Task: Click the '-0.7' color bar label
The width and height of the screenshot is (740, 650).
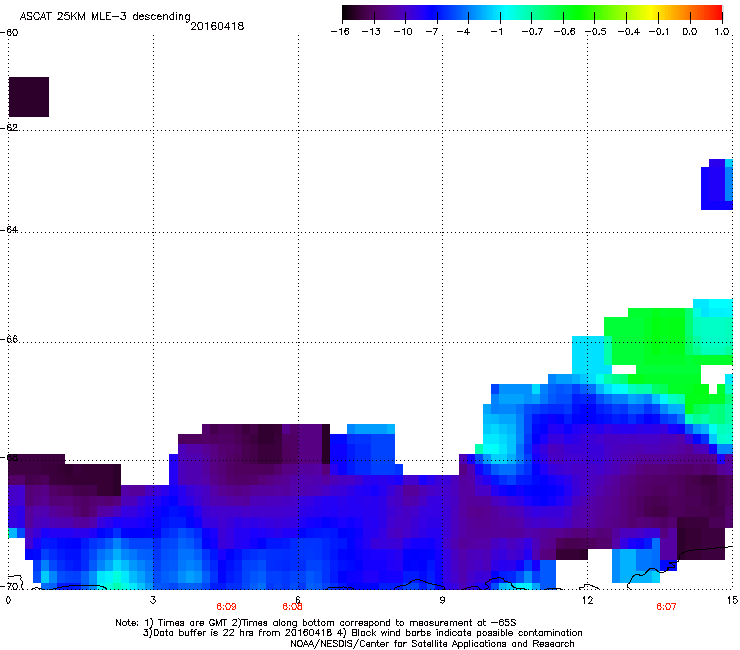Action: click(531, 32)
